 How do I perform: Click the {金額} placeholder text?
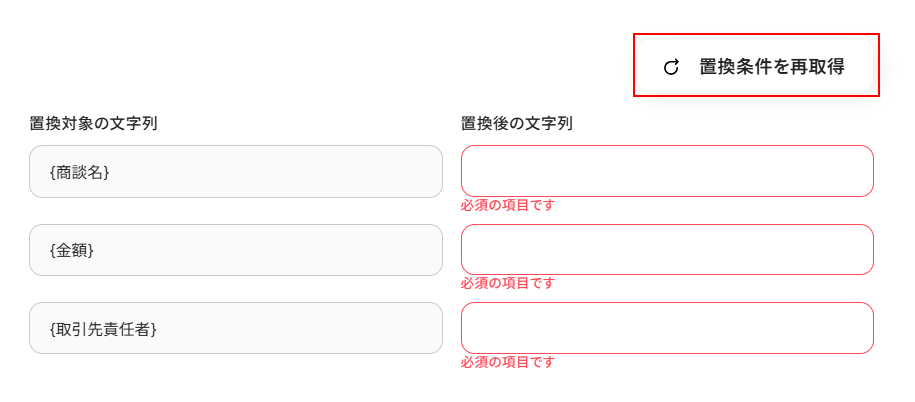pyautogui.click(x=71, y=250)
